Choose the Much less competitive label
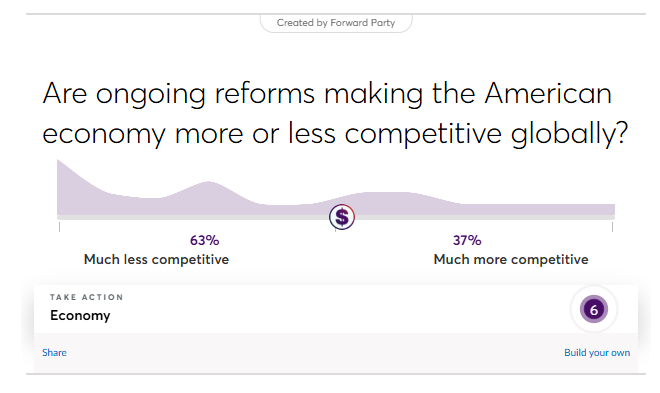Viewport: 660px width, 393px height. [156, 259]
